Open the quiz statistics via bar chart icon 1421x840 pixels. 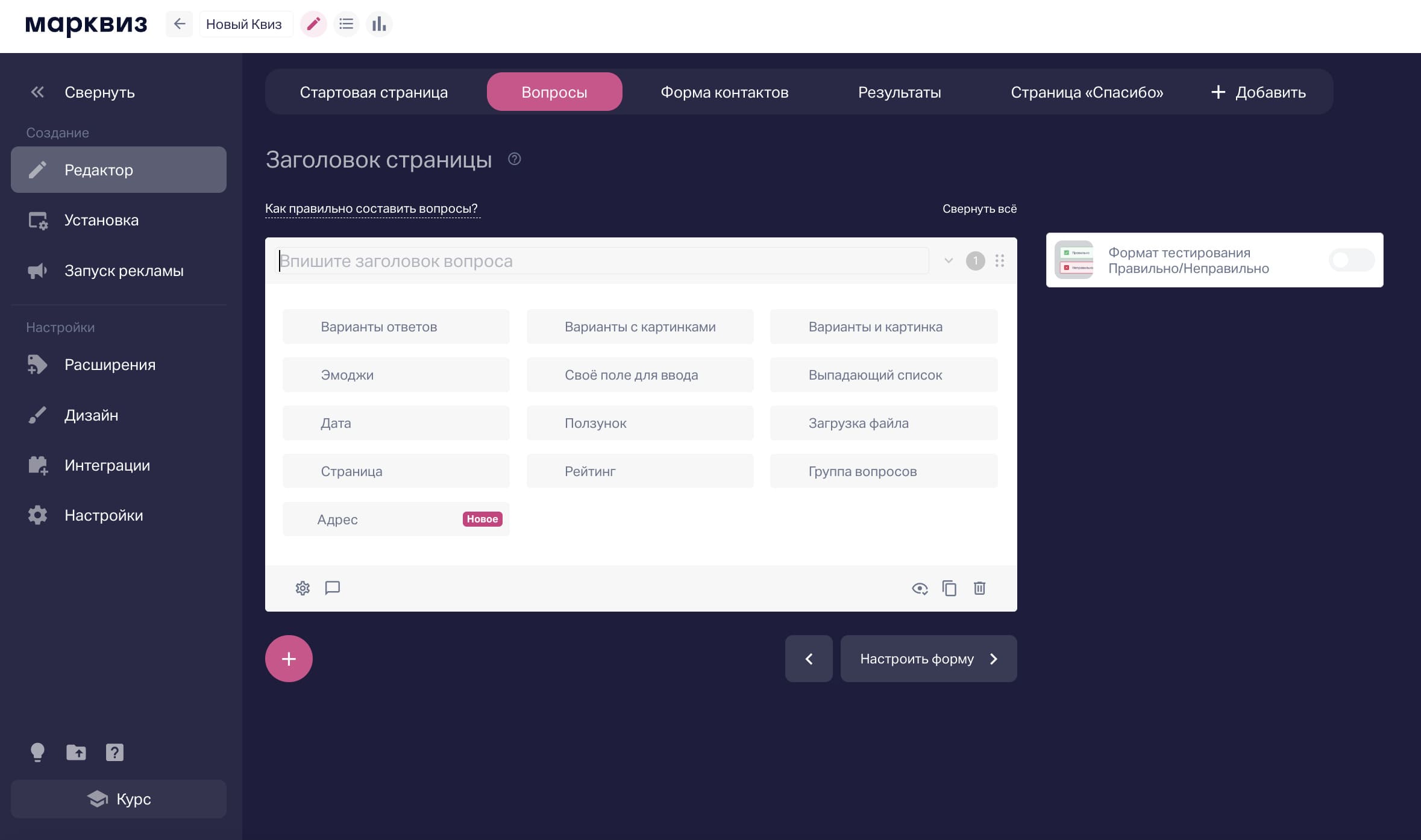pos(378,24)
